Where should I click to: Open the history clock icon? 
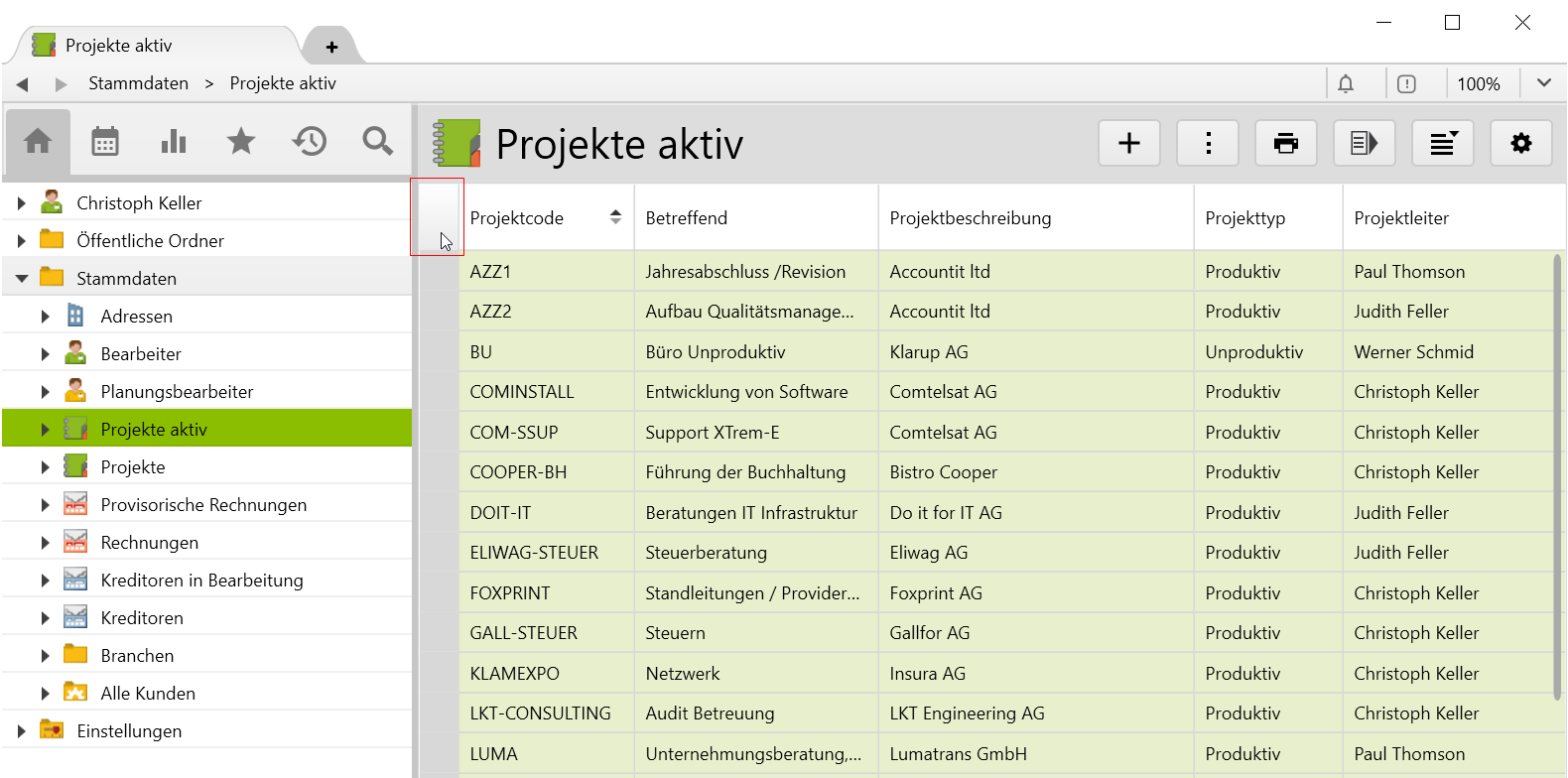310,142
